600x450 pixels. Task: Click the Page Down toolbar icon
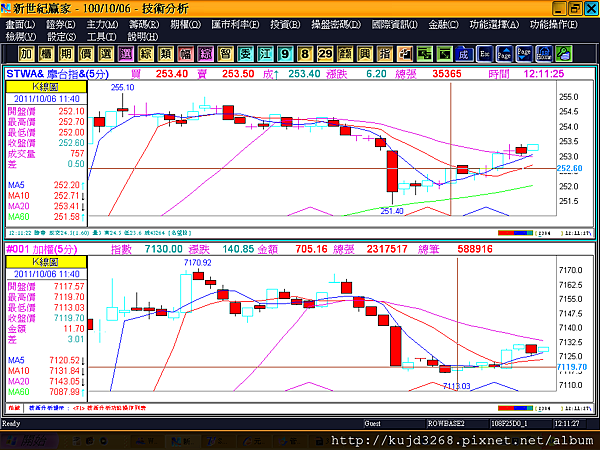524,54
